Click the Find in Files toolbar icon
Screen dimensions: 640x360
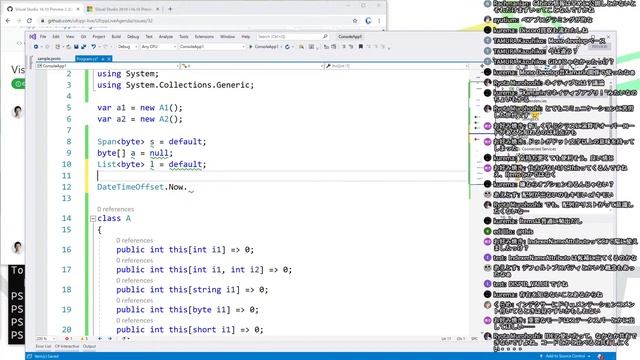[x=301, y=47]
